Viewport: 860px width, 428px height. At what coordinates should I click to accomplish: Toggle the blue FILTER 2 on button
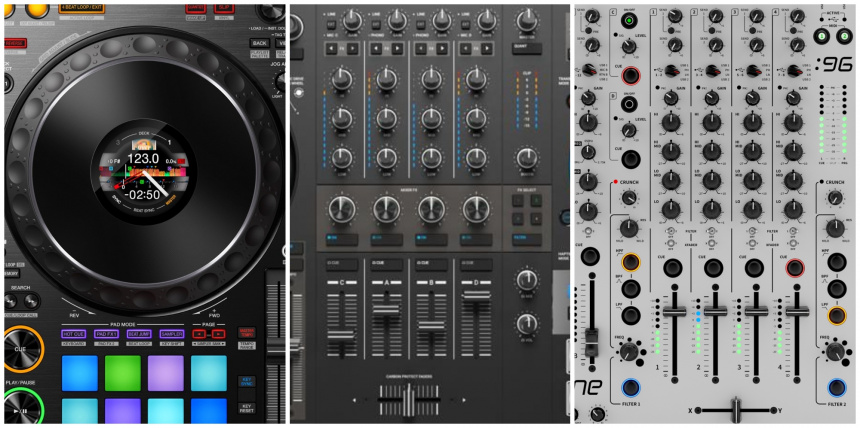coord(835,388)
